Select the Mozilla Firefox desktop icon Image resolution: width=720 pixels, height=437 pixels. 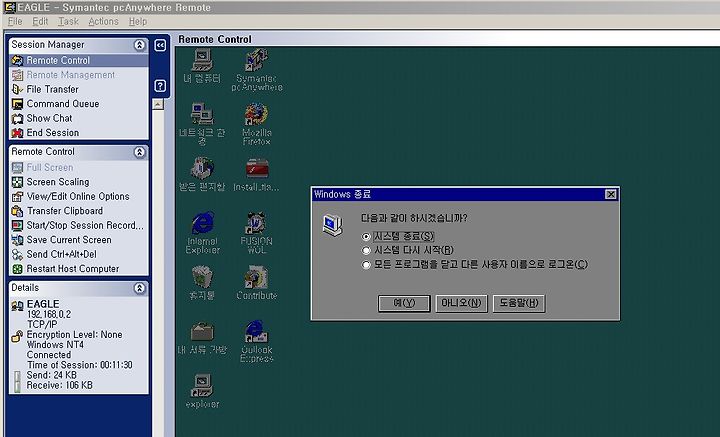click(x=257, y=124)
